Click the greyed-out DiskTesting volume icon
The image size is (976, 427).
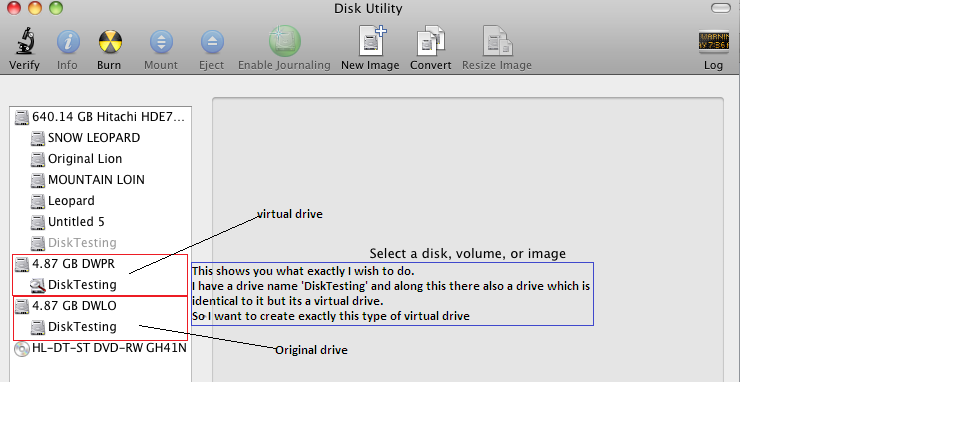(x=38, y=243)
